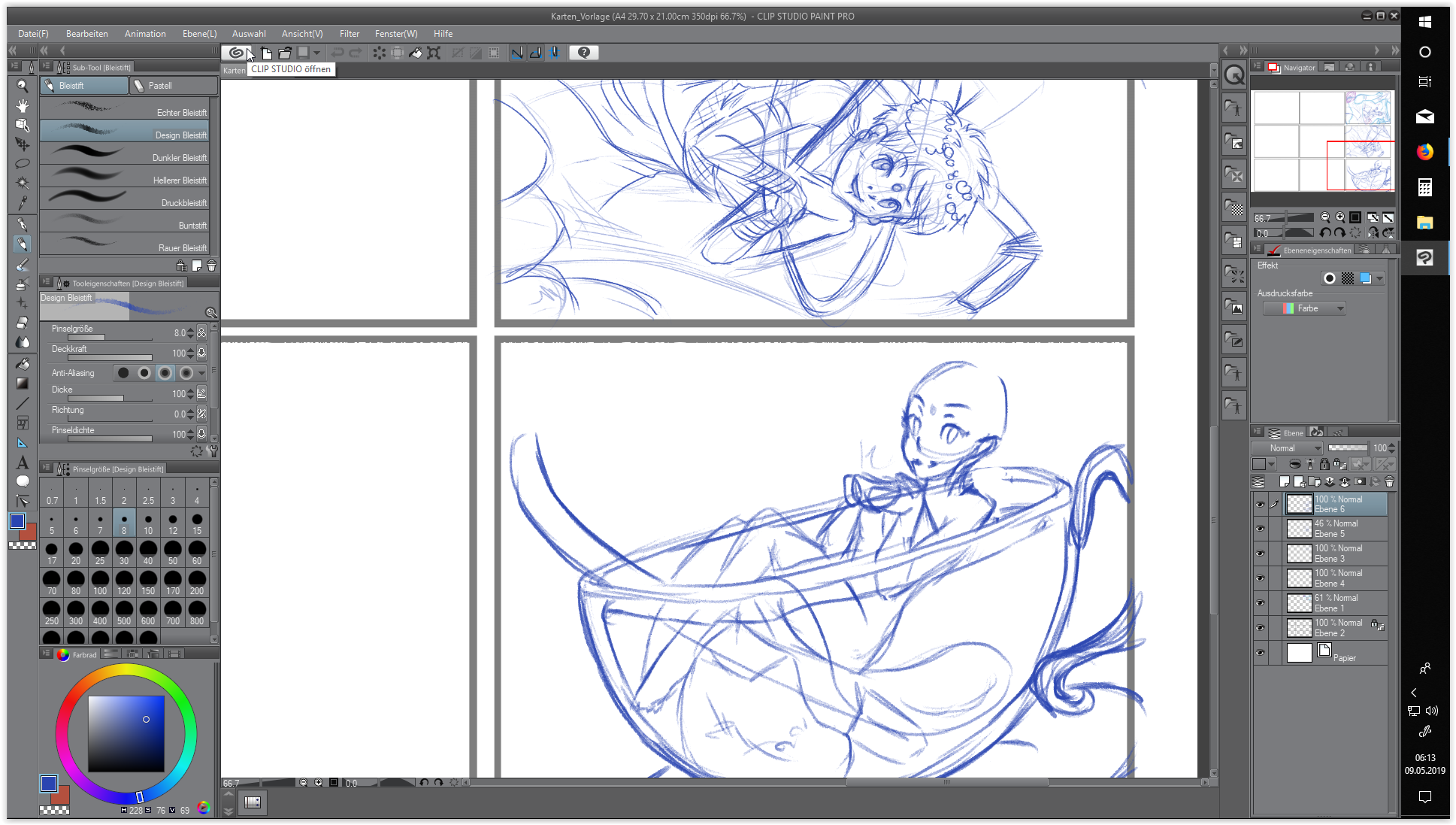Hide the Papier layer
The image size is (1456, 825).
[x=1260, y=653]
